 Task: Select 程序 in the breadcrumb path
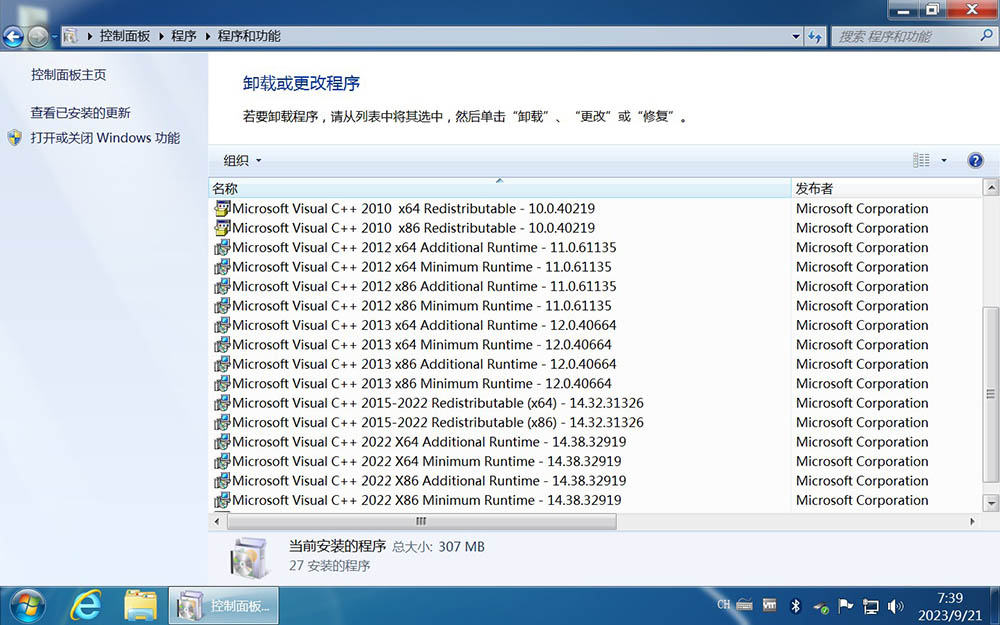tap(182, 35)
